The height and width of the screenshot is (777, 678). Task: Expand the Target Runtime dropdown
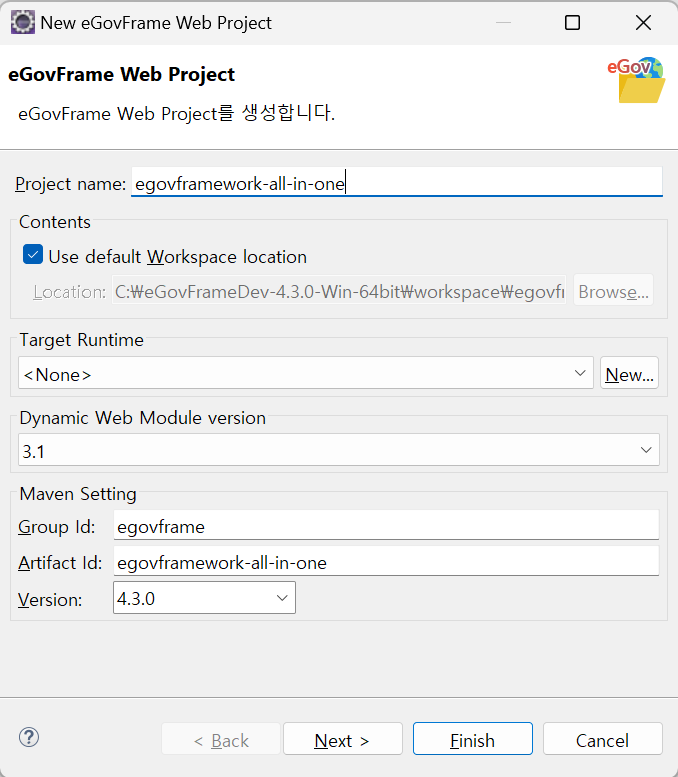point(305,374)
